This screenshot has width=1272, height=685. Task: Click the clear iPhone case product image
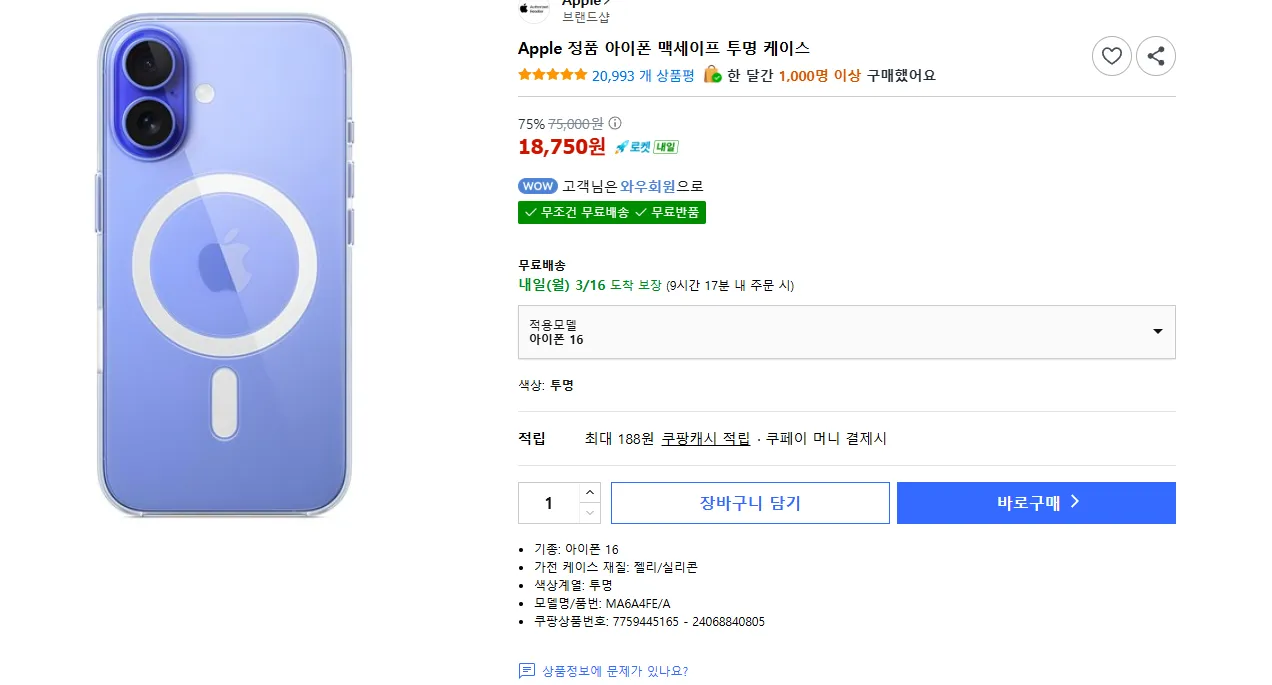225,266
